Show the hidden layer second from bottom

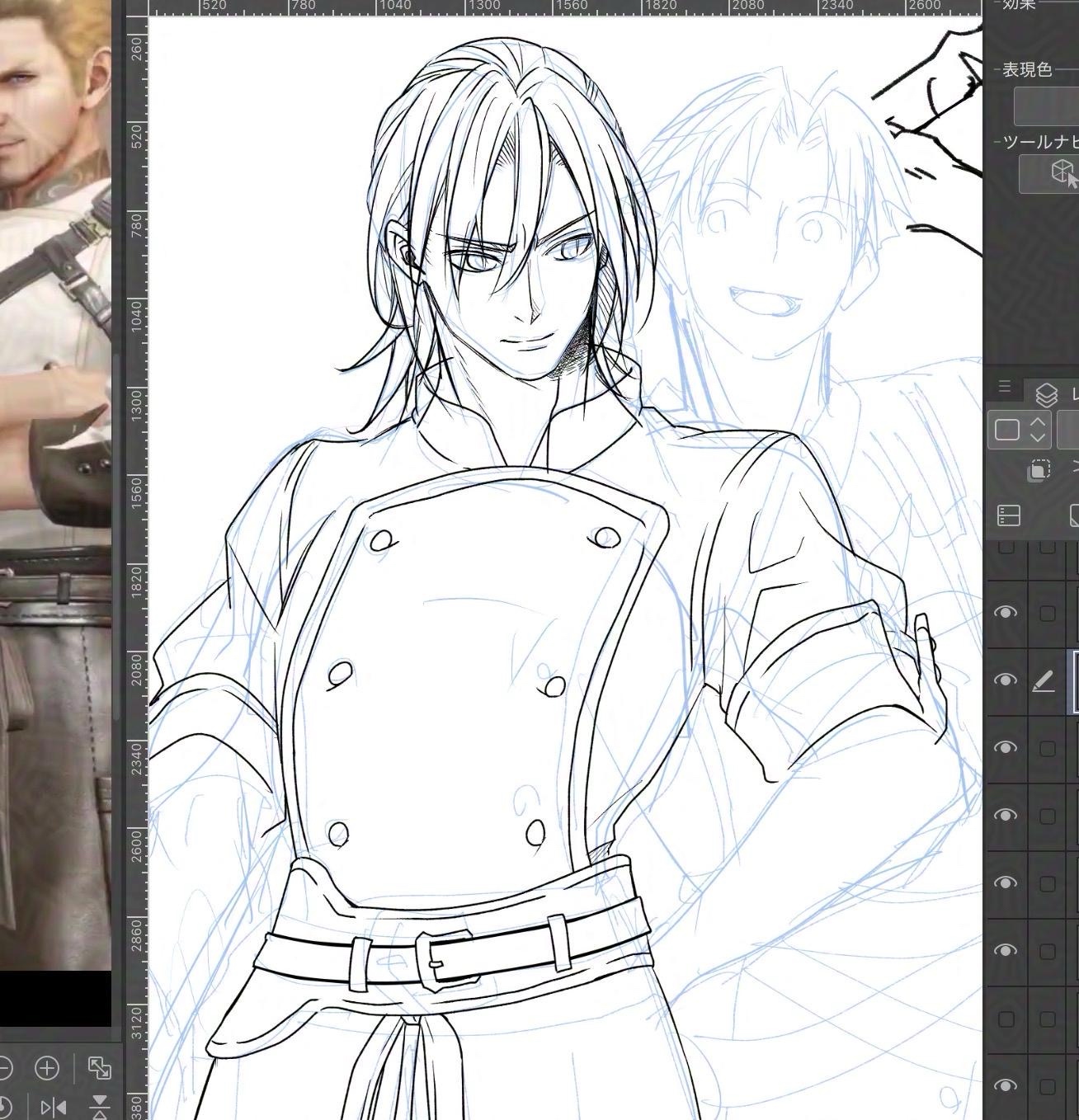(x=1006, y=1019)
